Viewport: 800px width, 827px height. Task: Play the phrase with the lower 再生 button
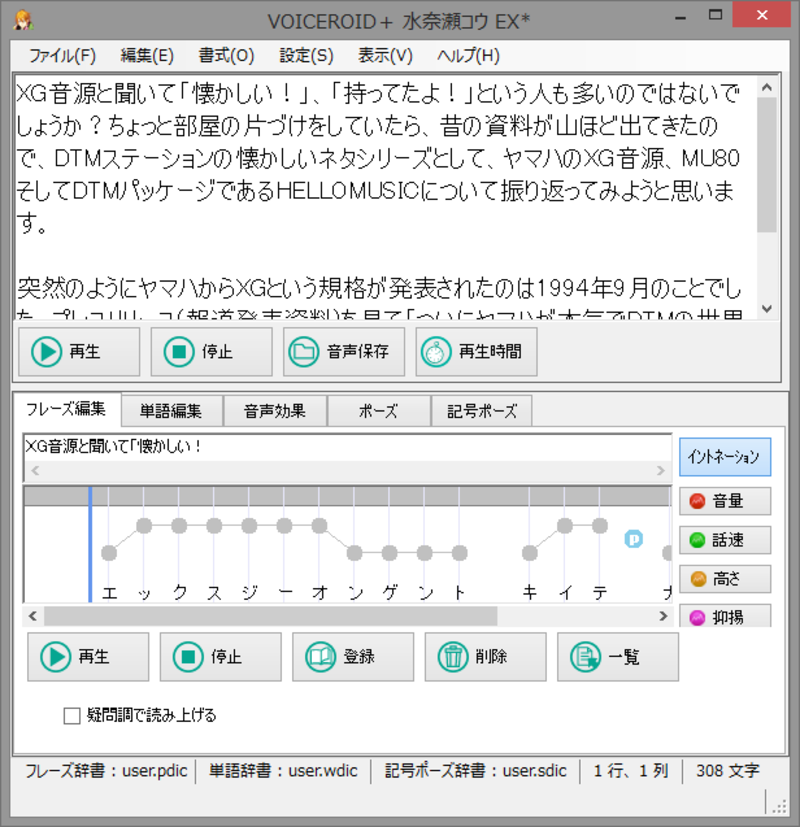tap(88, 657)
